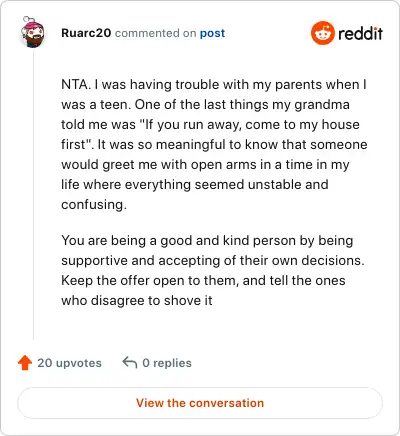The height and width of the screenshot is (436, 400).
Task: Click the word "grandma" in comment
Action: [x=322, y=105]
